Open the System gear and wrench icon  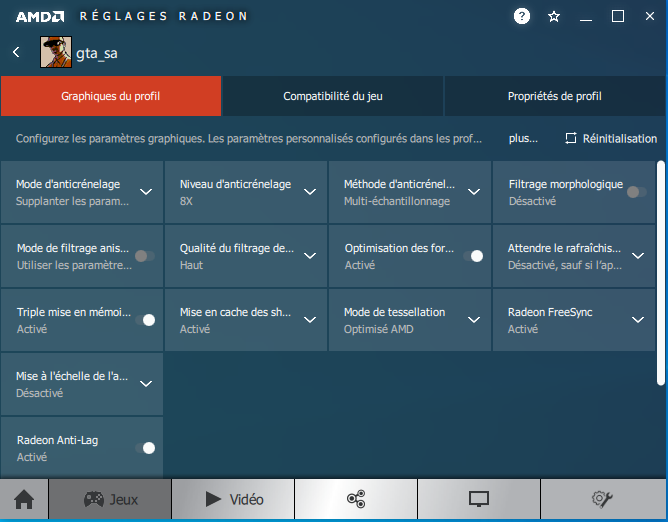[x=602, y=499]
